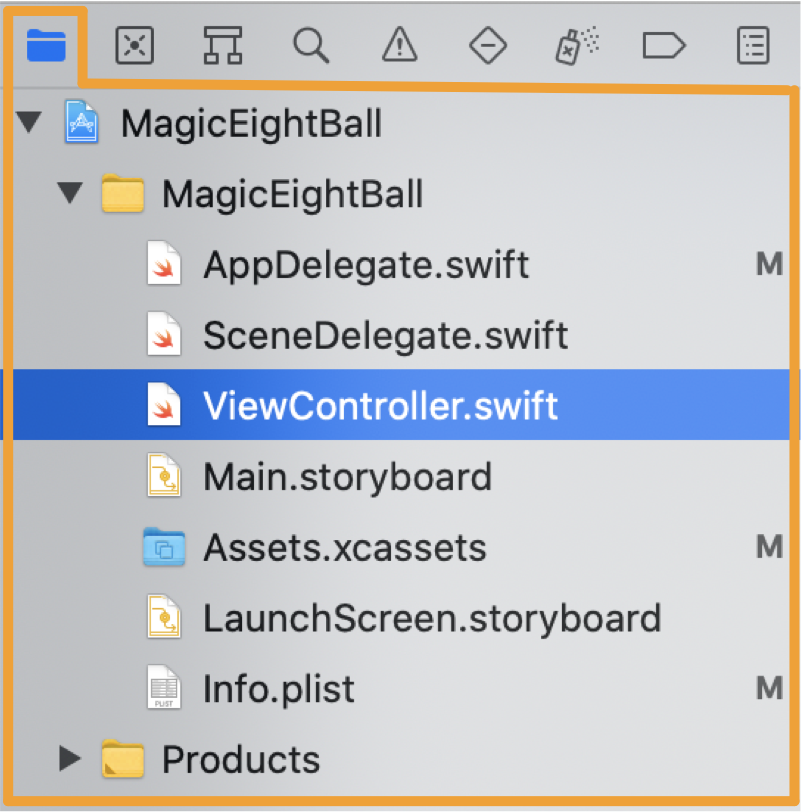
Task: Collapse the MagicEightBall yellow folder group
Action: click(x=70, y=193)
